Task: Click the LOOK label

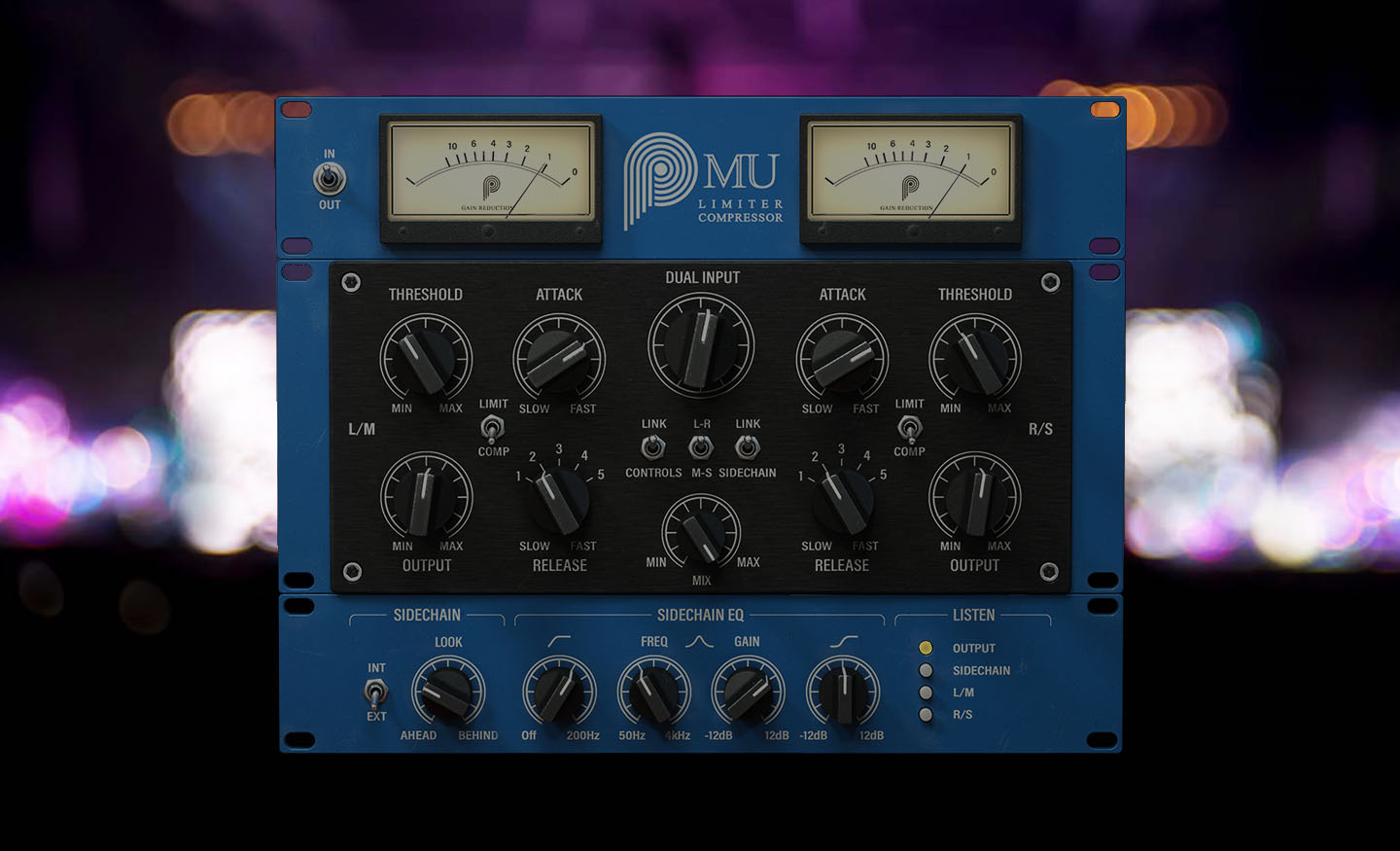Action: (448, 642)
